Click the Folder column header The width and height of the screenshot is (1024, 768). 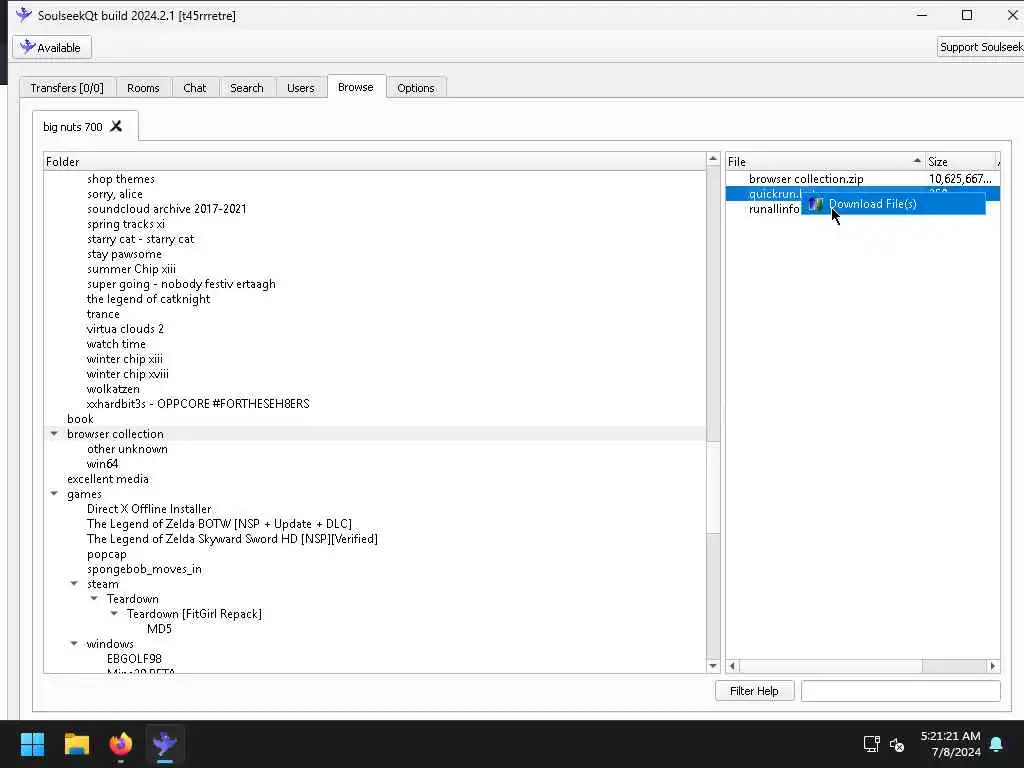click(375, 161)
